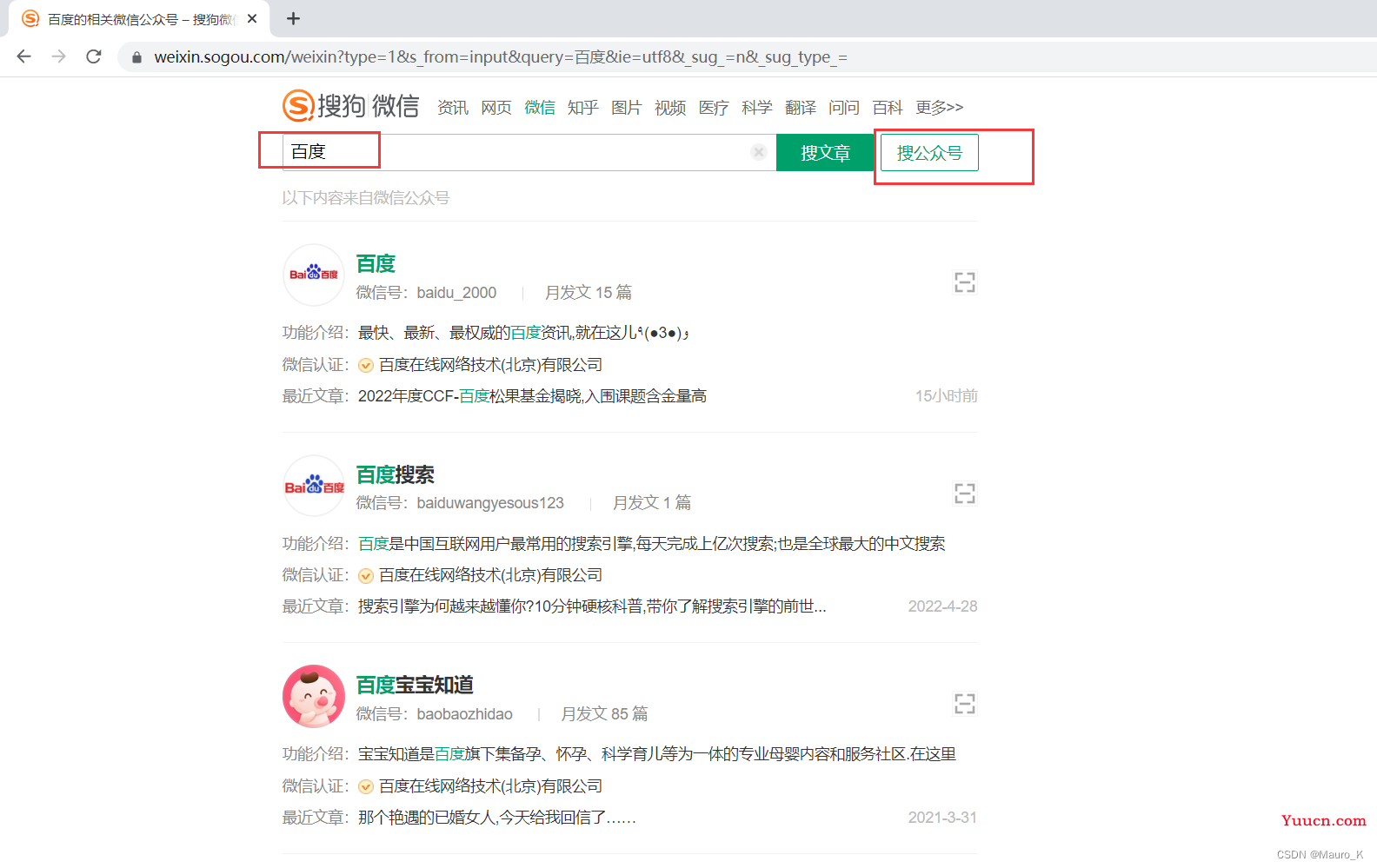Switch to 图片 search category
The height and width of the screenshot is (868, 1377).
(627, 107)
